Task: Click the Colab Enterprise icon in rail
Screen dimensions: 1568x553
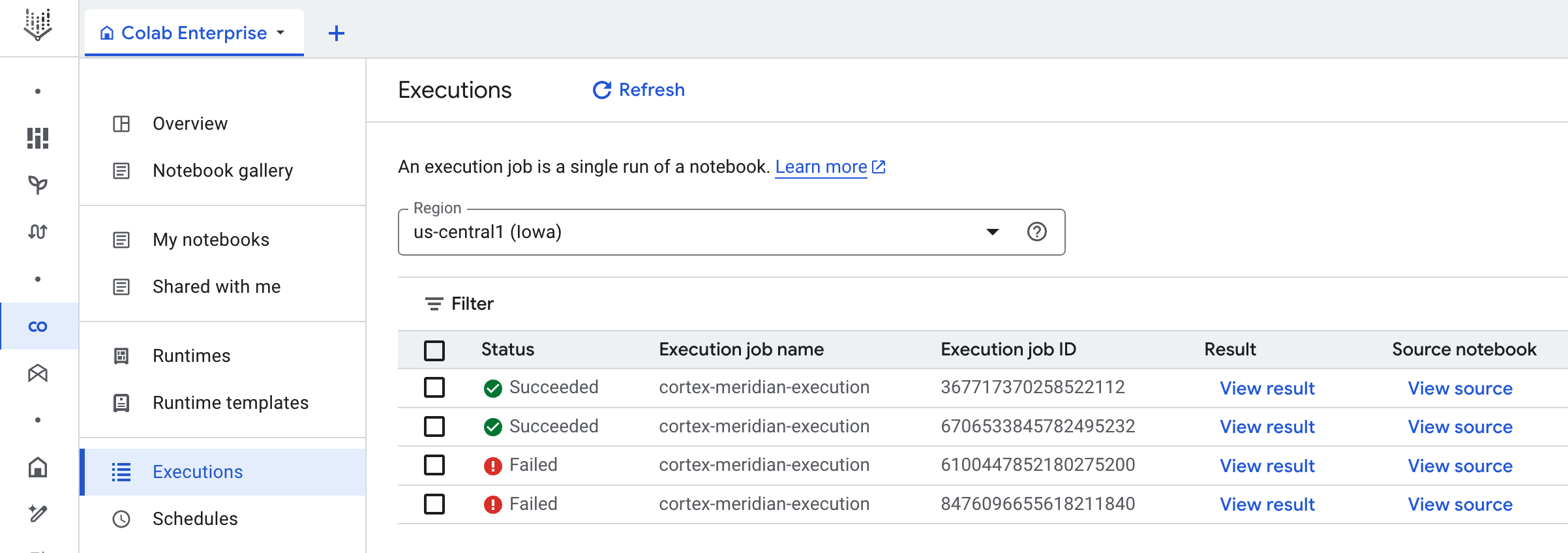Action: [x=38, y=326]
